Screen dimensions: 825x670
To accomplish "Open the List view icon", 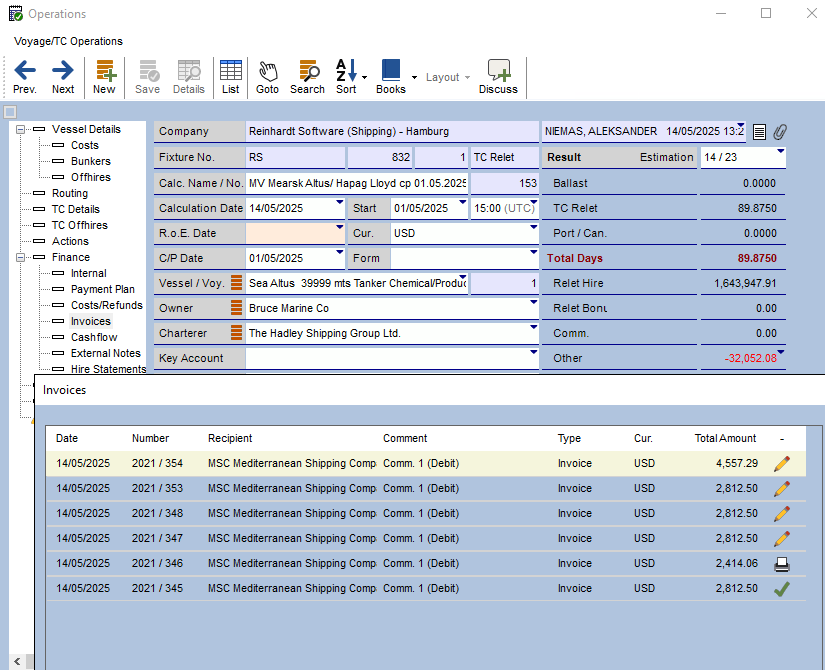I will coord(230,77).
